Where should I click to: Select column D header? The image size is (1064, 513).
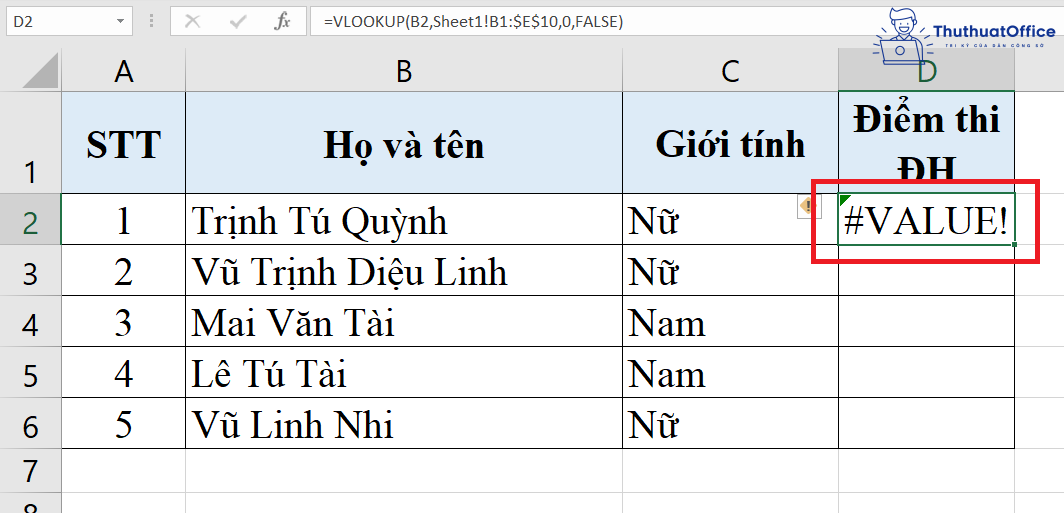tap(926, 71)
